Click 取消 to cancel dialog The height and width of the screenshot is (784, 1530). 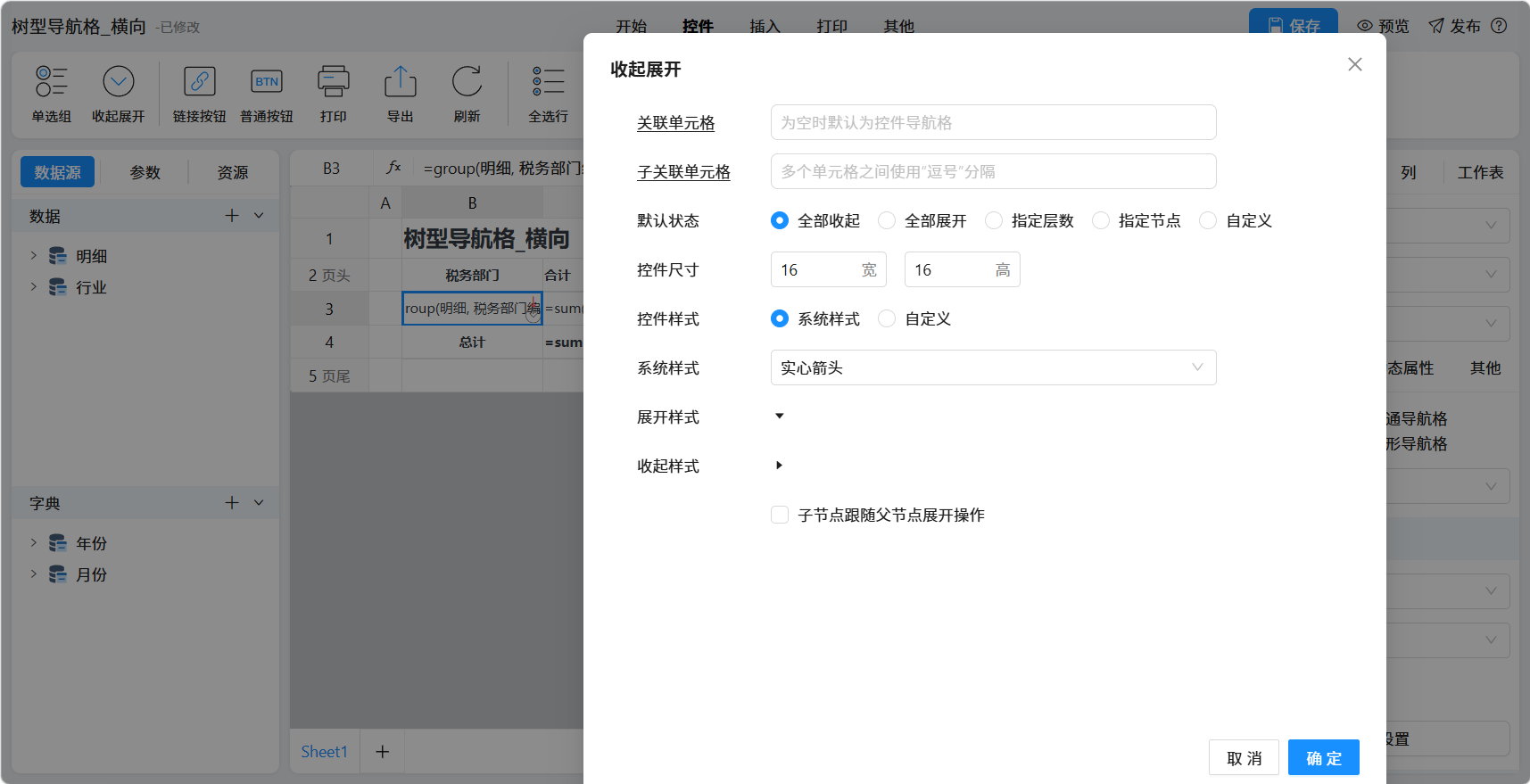[1244, 757]
